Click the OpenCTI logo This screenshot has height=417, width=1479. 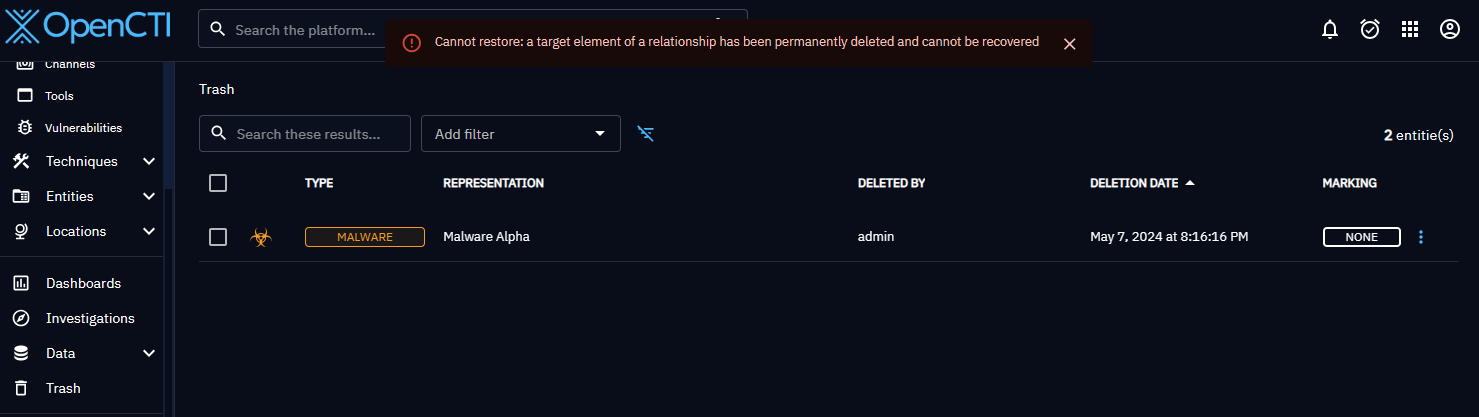(x=88, y=27)
